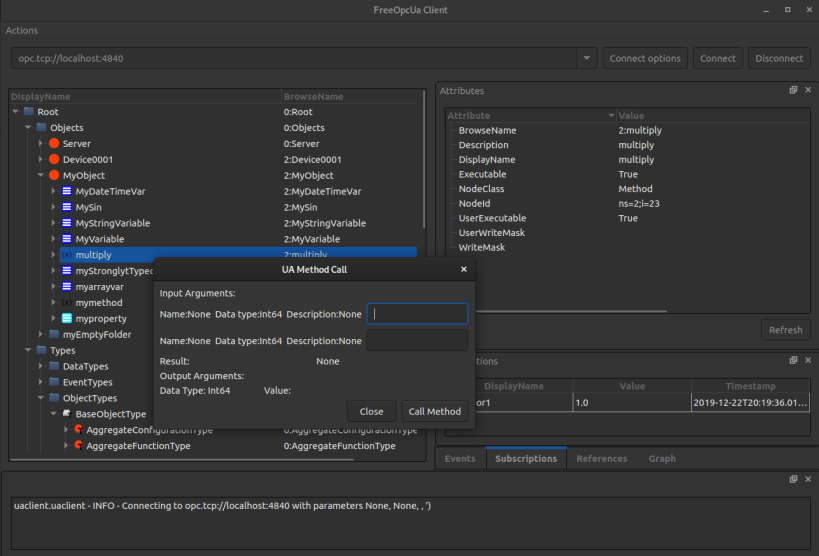Screen dimensions: 819x556
Task: Open the Actions menu
Action: coord(21,30)
